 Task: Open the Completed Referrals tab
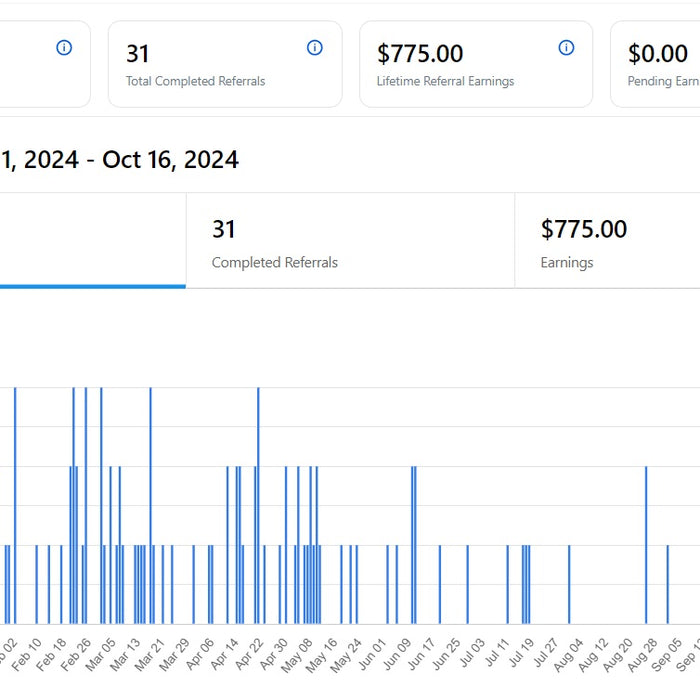[350, 241]
